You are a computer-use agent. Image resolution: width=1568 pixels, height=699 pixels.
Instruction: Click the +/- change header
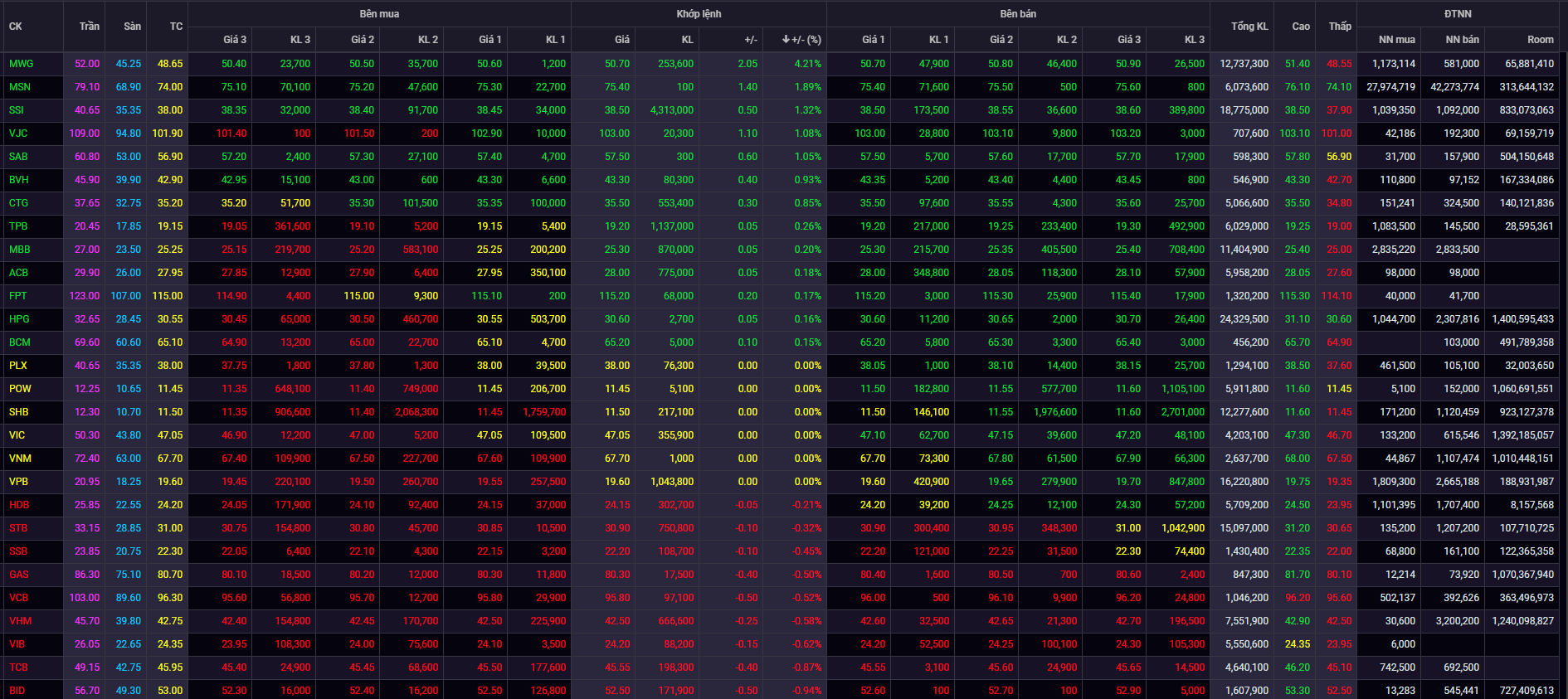pos(751,39)
